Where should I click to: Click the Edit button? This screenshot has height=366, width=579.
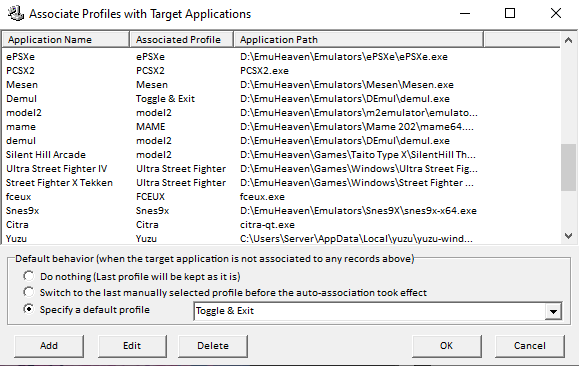(132, 346)
